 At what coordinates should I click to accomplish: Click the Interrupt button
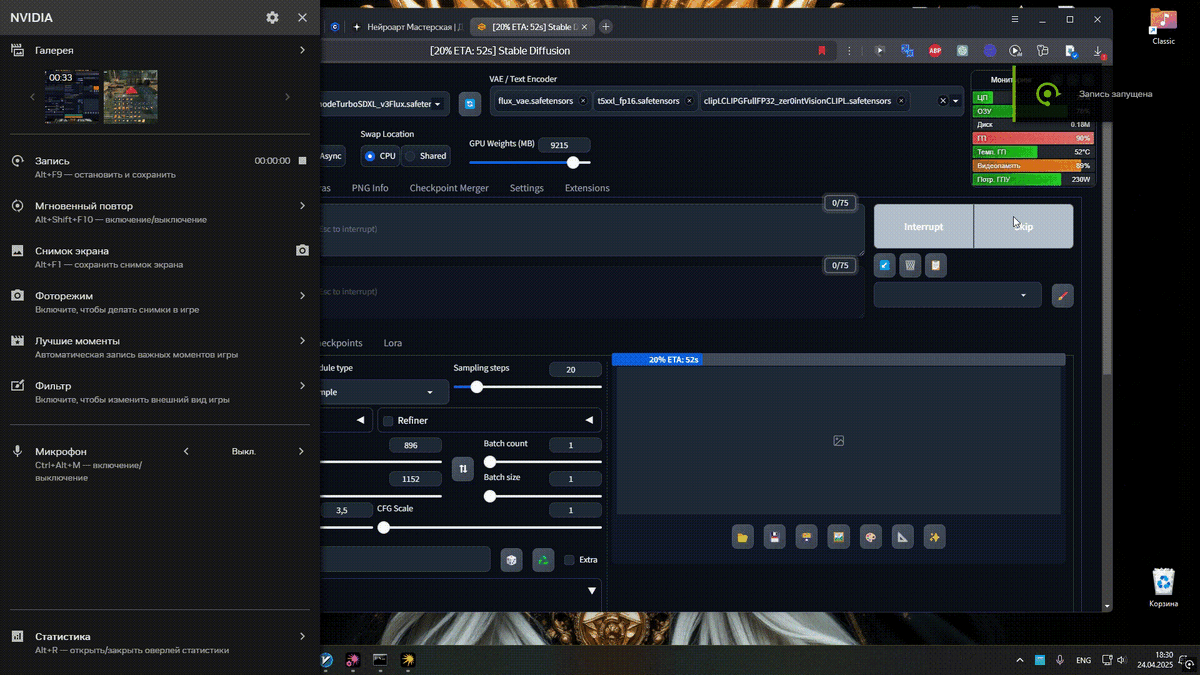pos(923,227)
